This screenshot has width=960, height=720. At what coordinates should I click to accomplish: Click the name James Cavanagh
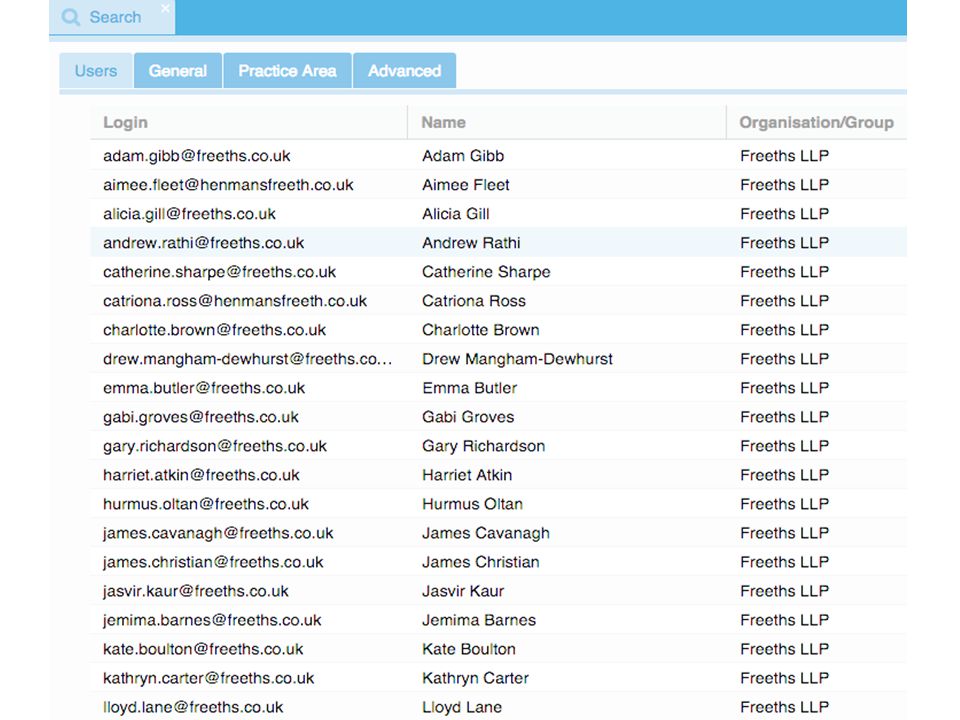[x=486, y=533]
